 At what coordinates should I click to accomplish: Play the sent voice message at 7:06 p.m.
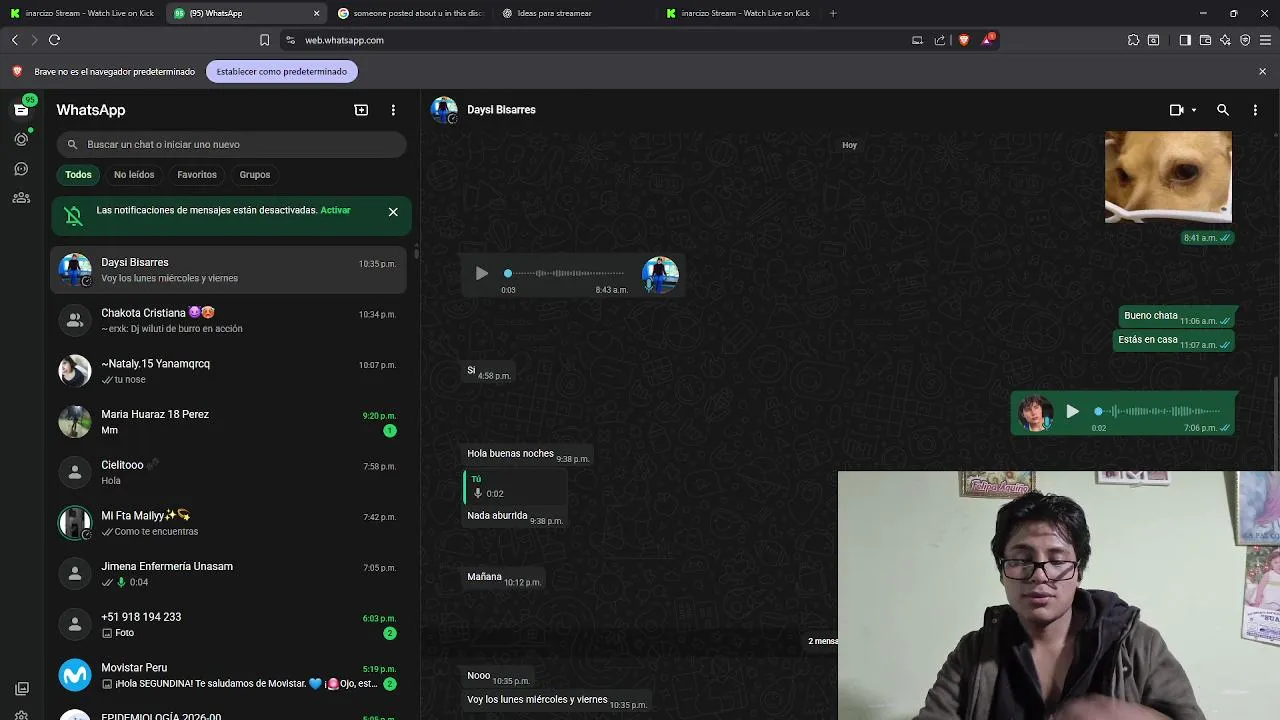[1072, 411]
